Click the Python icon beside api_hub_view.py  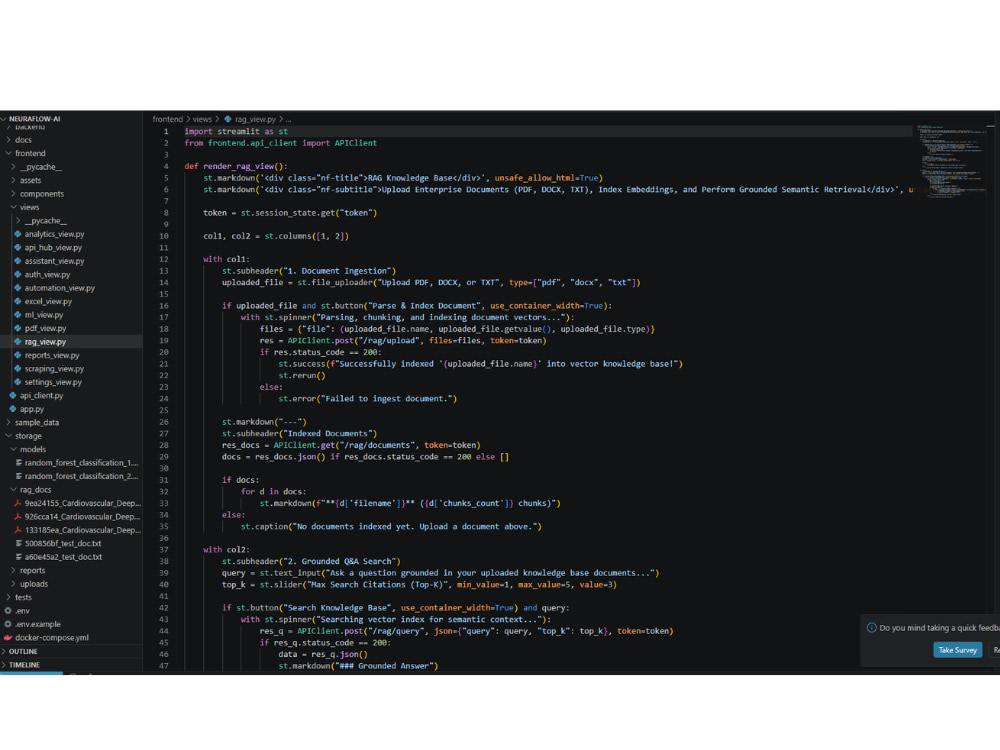18,247
